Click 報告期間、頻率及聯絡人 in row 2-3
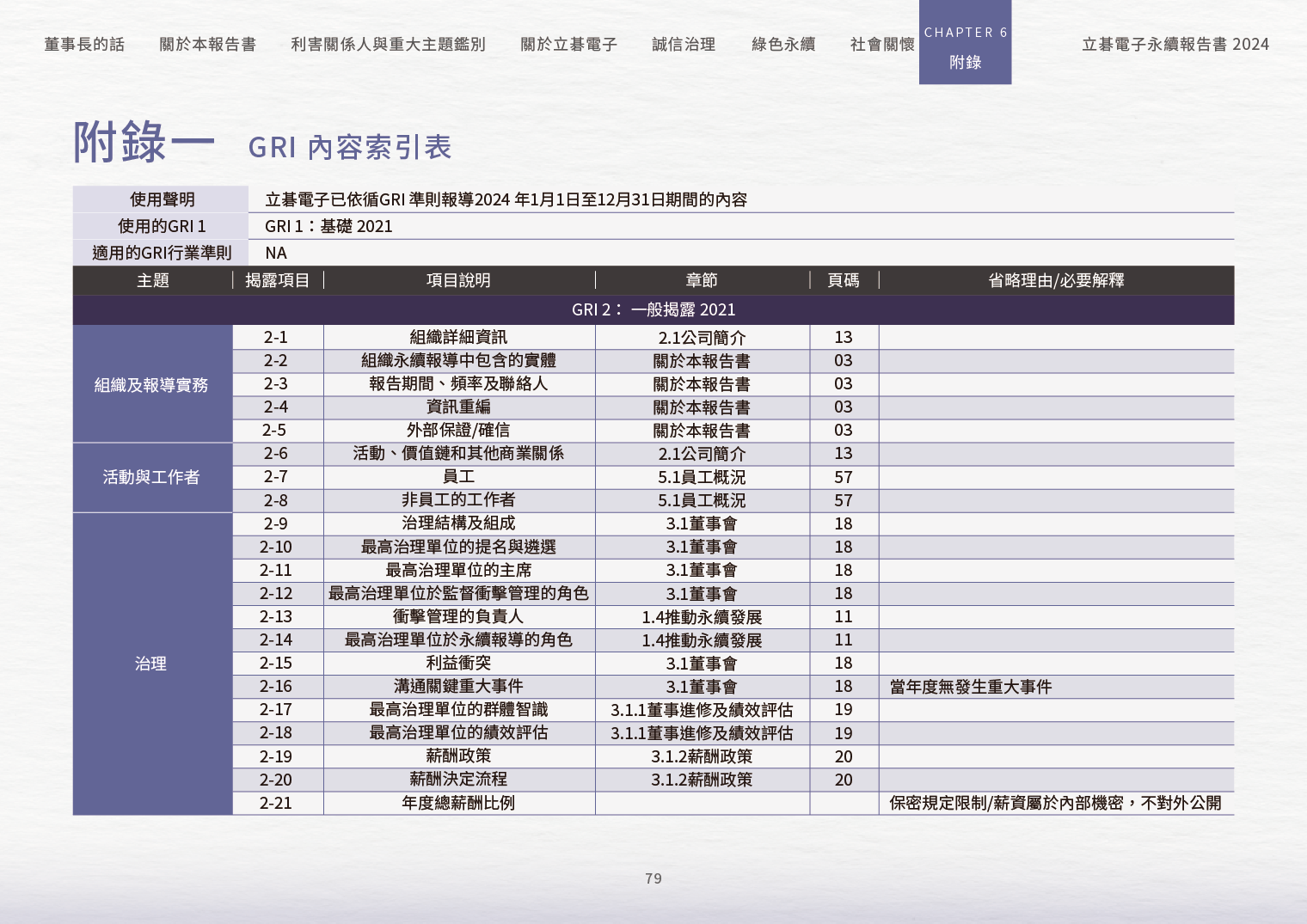 (458, 383)
